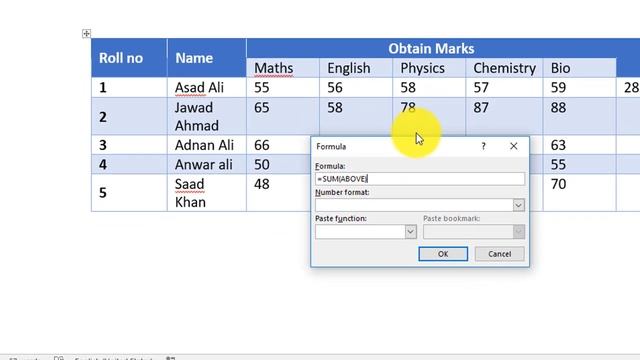Click the Formula dialog help question mark
This screenshot has width=640, height=360.
click(x=483, y=146)
